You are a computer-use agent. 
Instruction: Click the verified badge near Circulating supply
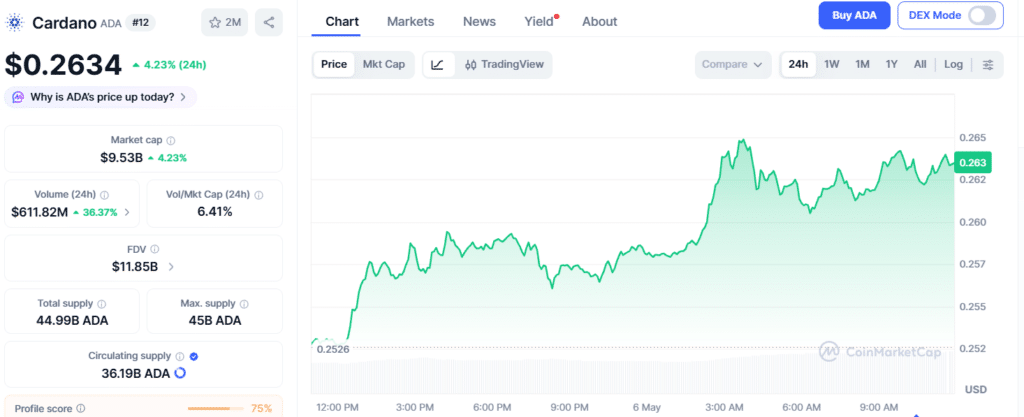pyautogui.click(x=194, y=356)
